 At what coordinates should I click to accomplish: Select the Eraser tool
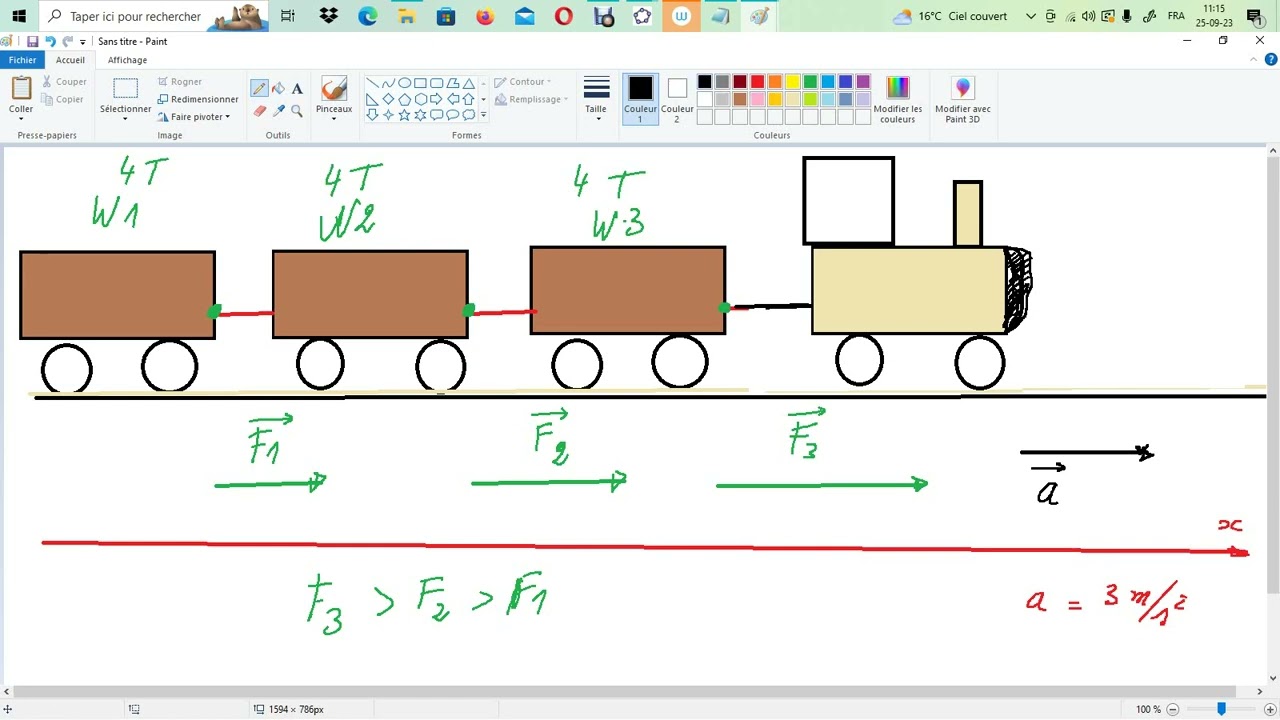pyautogui.click(x=259, y=111)
